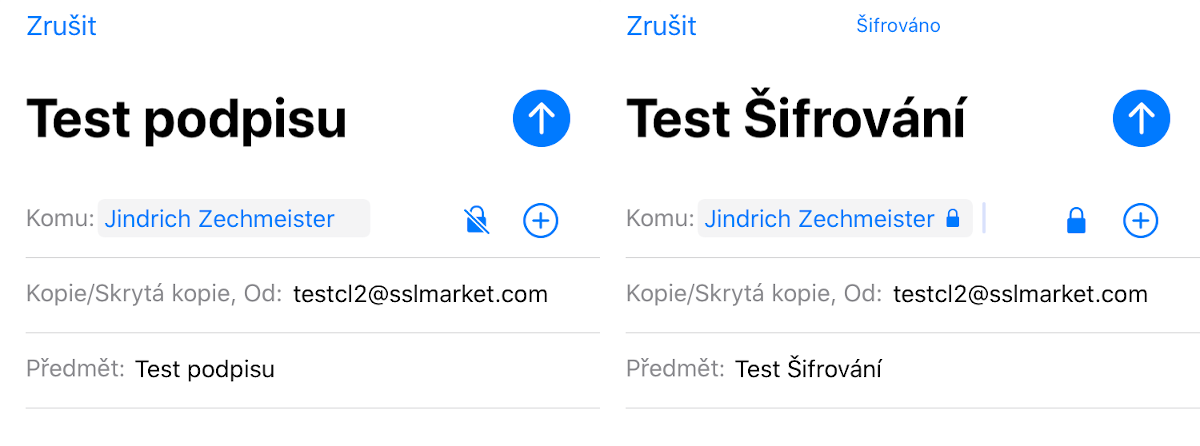Click the subject field containing "Test podpisu"
Viewport: 1200px width, 446px height.
[x=313, y=370]
